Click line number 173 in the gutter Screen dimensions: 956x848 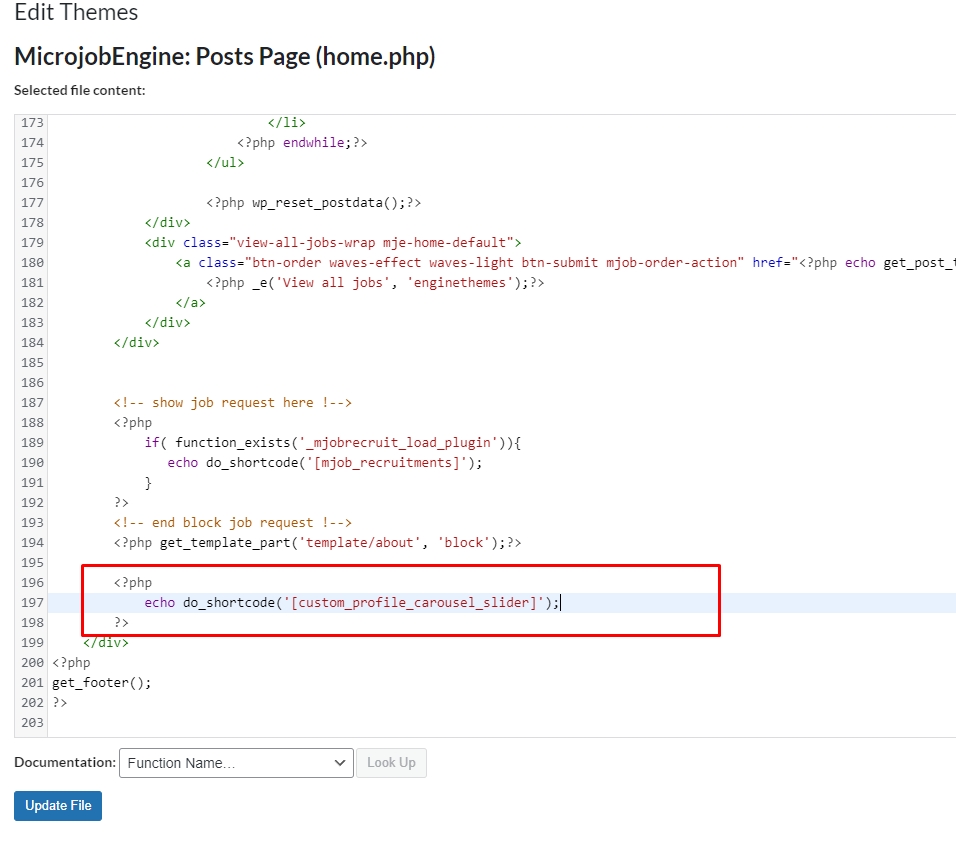(x=32, y=123)
